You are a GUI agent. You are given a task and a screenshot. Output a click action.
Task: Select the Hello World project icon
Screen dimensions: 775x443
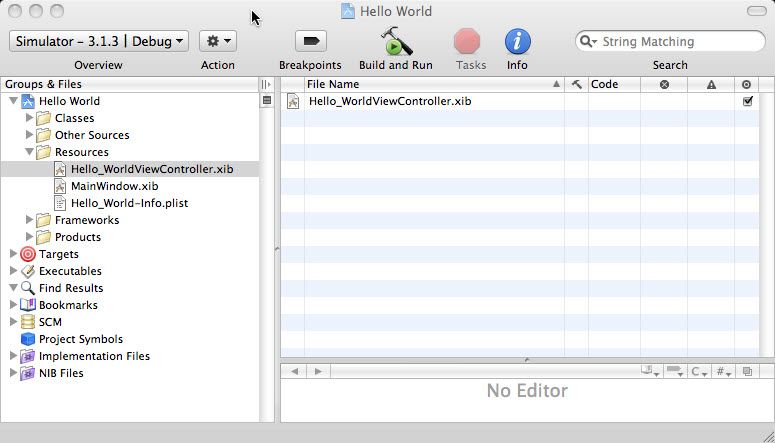point(28,101)
